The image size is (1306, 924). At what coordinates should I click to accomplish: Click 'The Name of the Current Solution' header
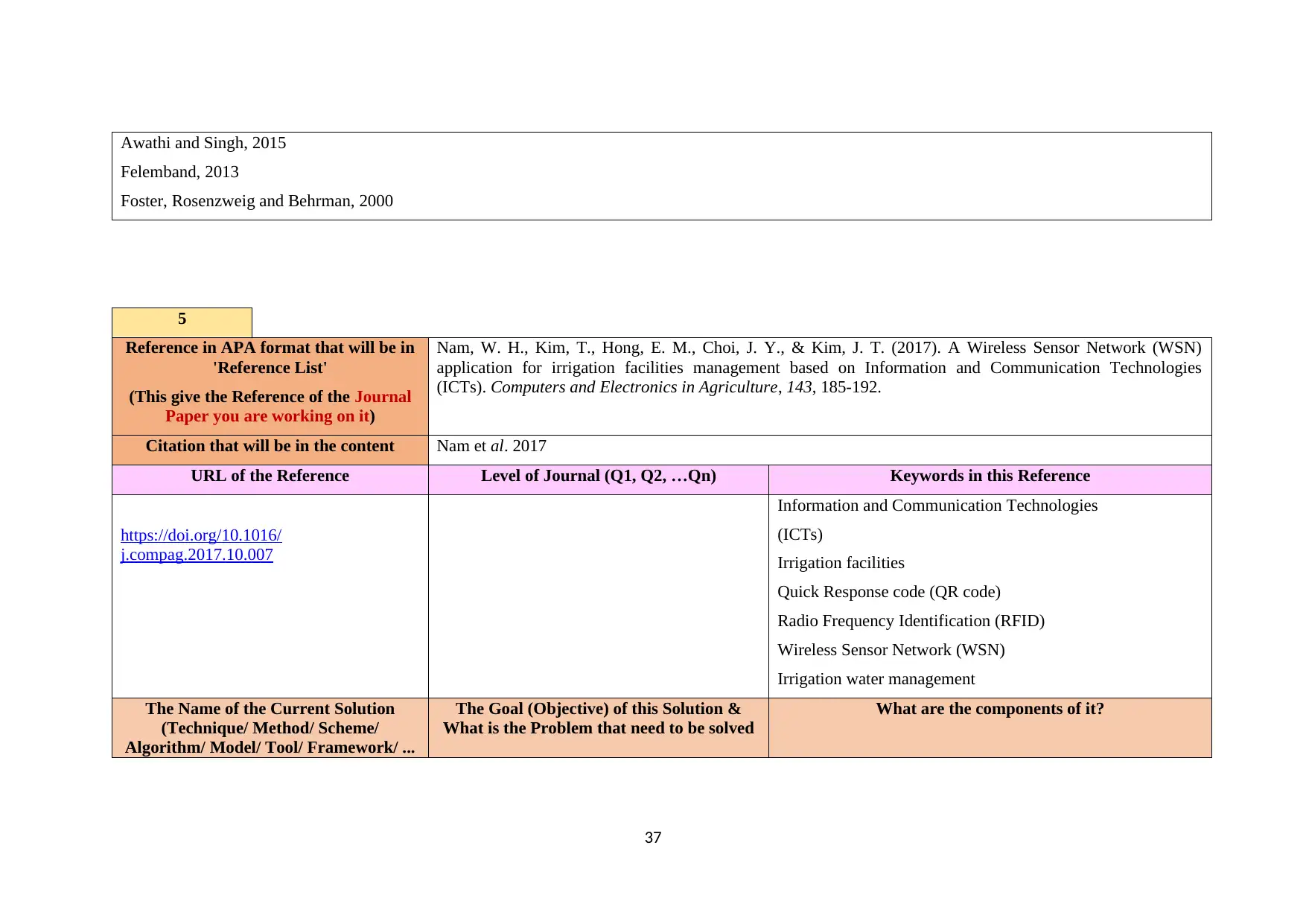270,728
